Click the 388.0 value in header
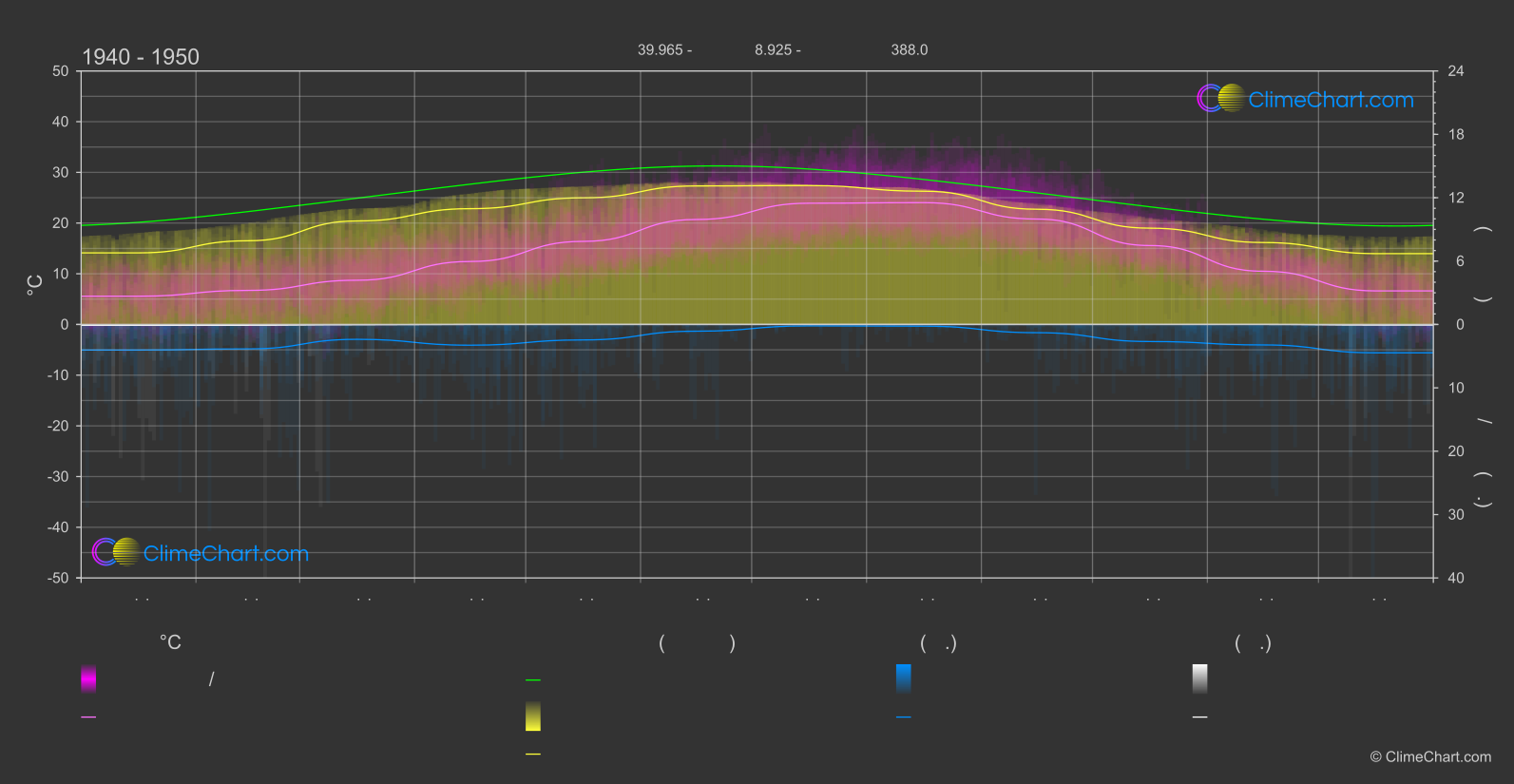This screenshot has height=784, width=1514. [910, 49]
